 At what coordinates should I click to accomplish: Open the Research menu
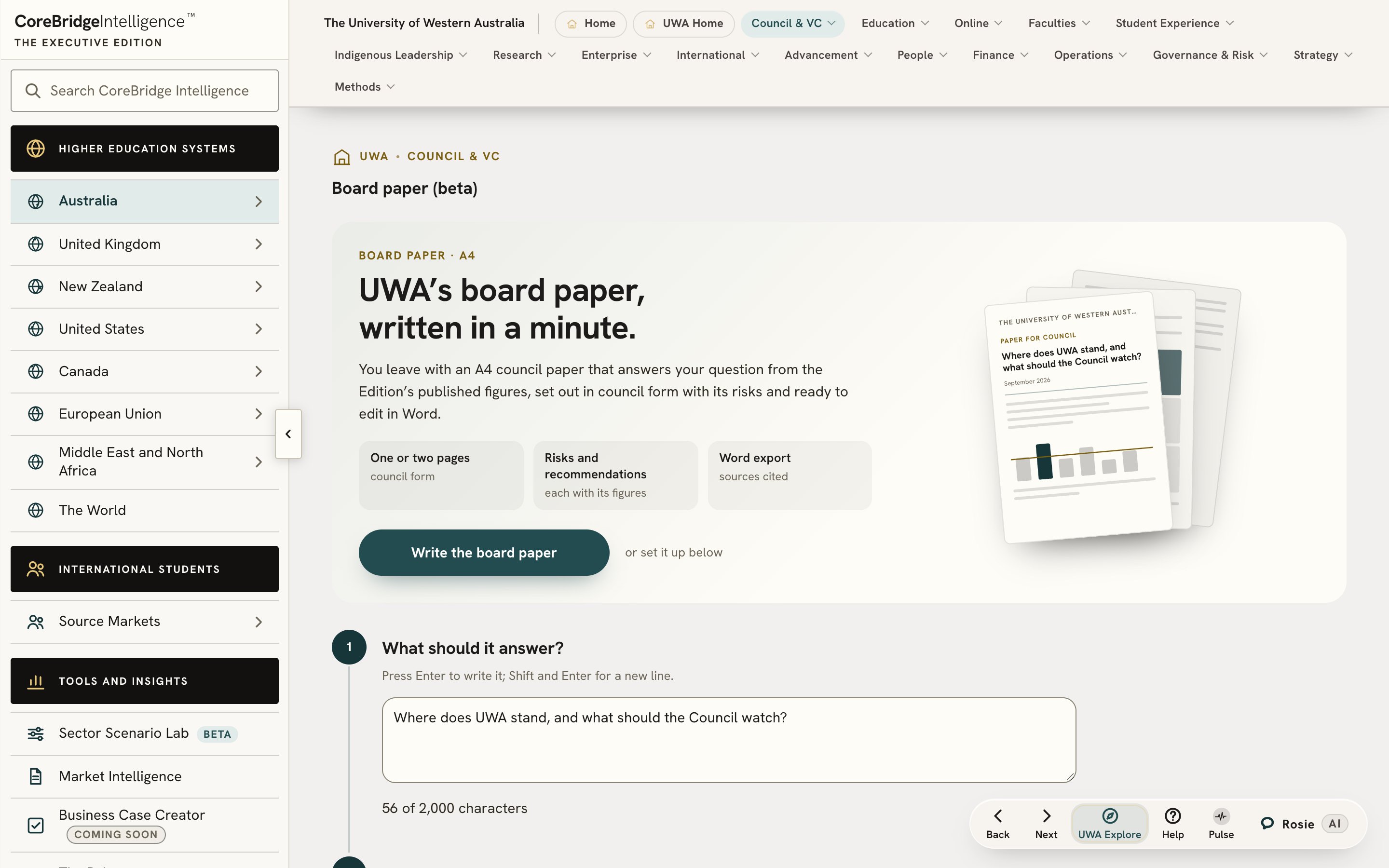pyautogui.click(x=524, y=55)
